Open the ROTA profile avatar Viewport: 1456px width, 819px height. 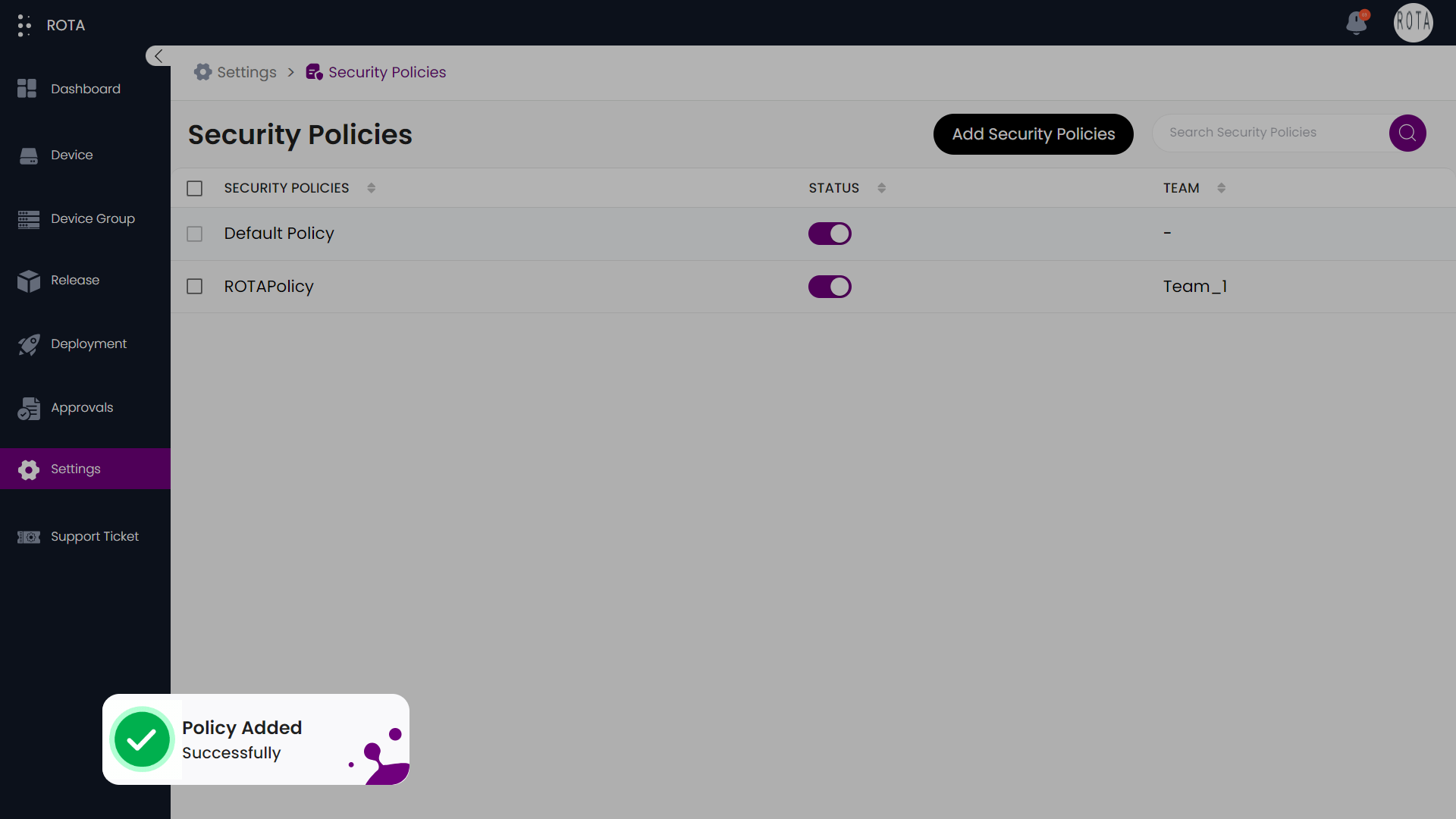[1413, 23]
